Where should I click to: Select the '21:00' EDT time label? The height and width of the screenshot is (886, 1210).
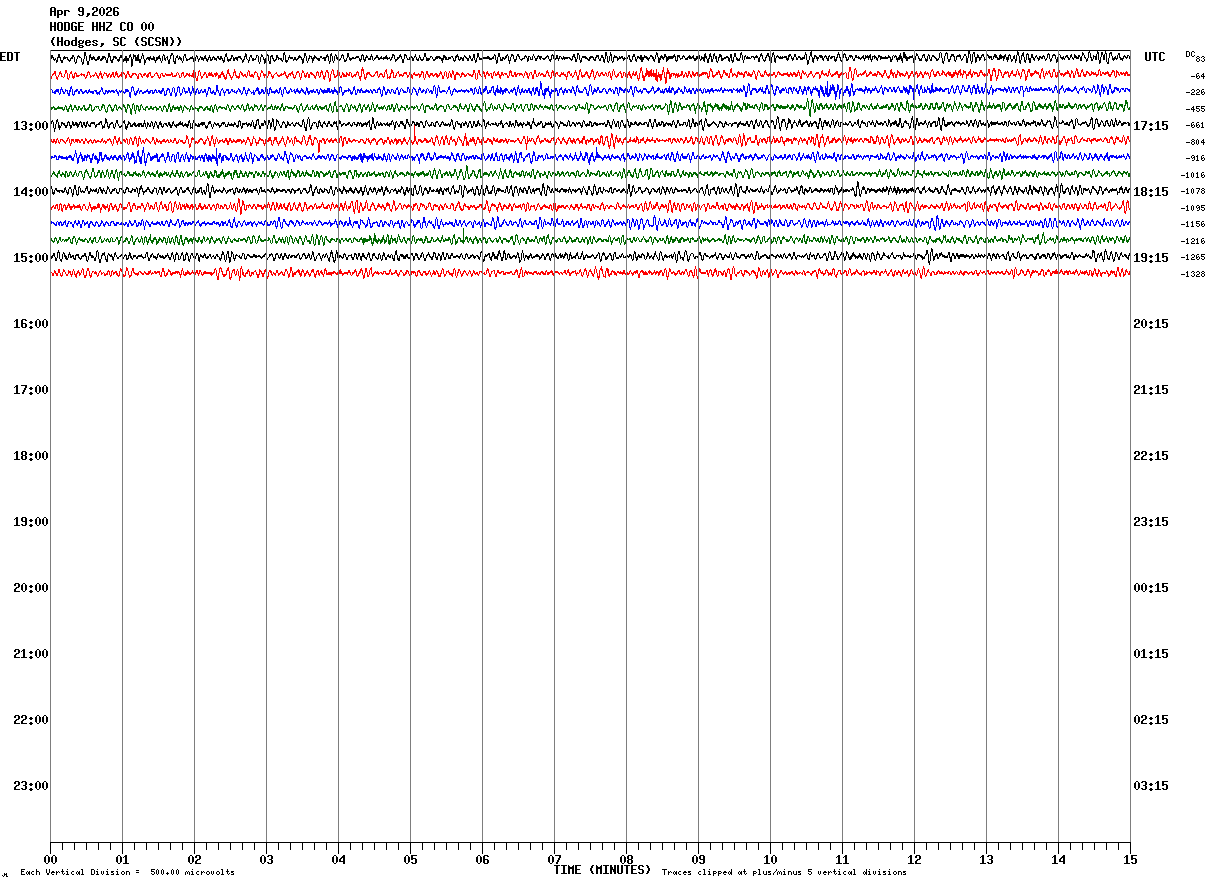31,654
